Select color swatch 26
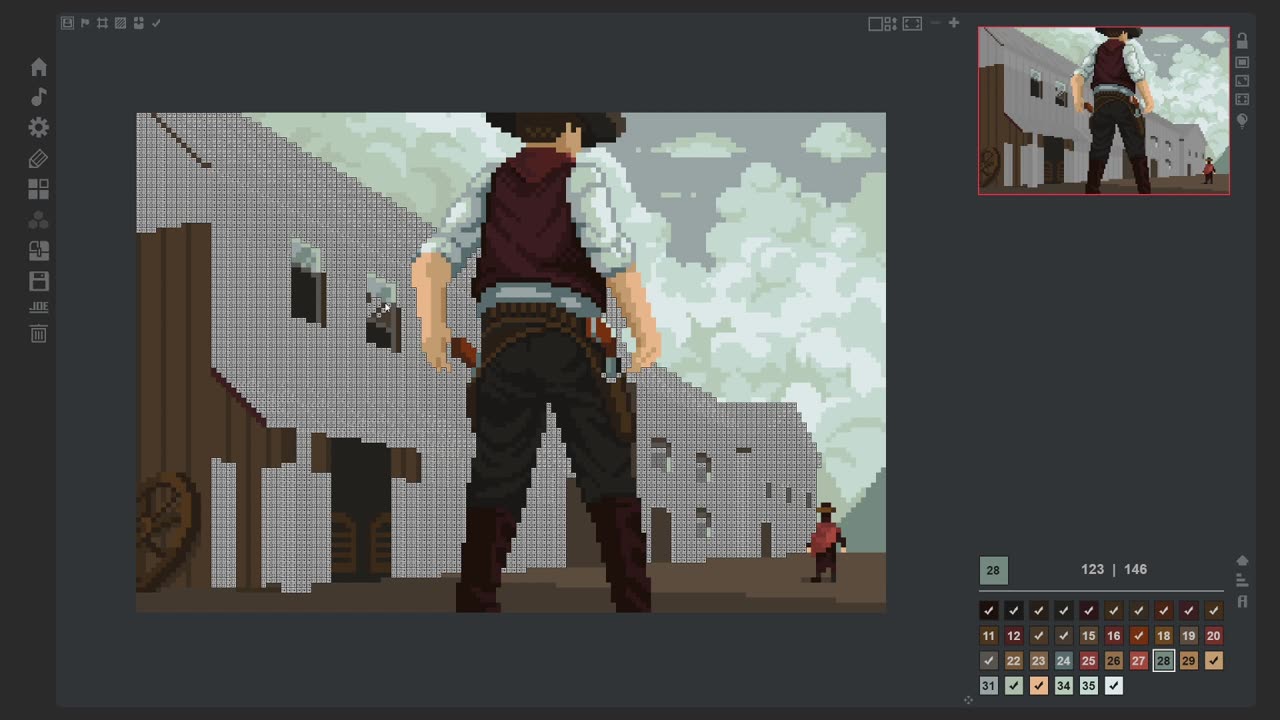Screen dimensions: 1280x720 click(x=1113, y=660)
